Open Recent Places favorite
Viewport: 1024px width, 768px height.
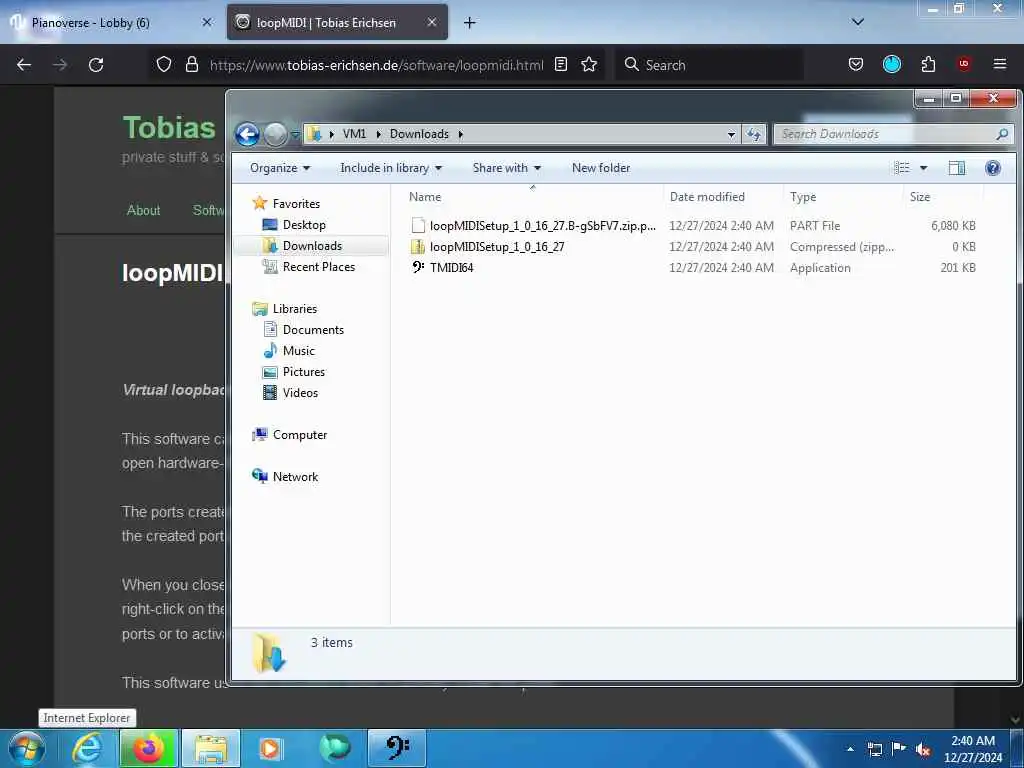click(318, 266)
